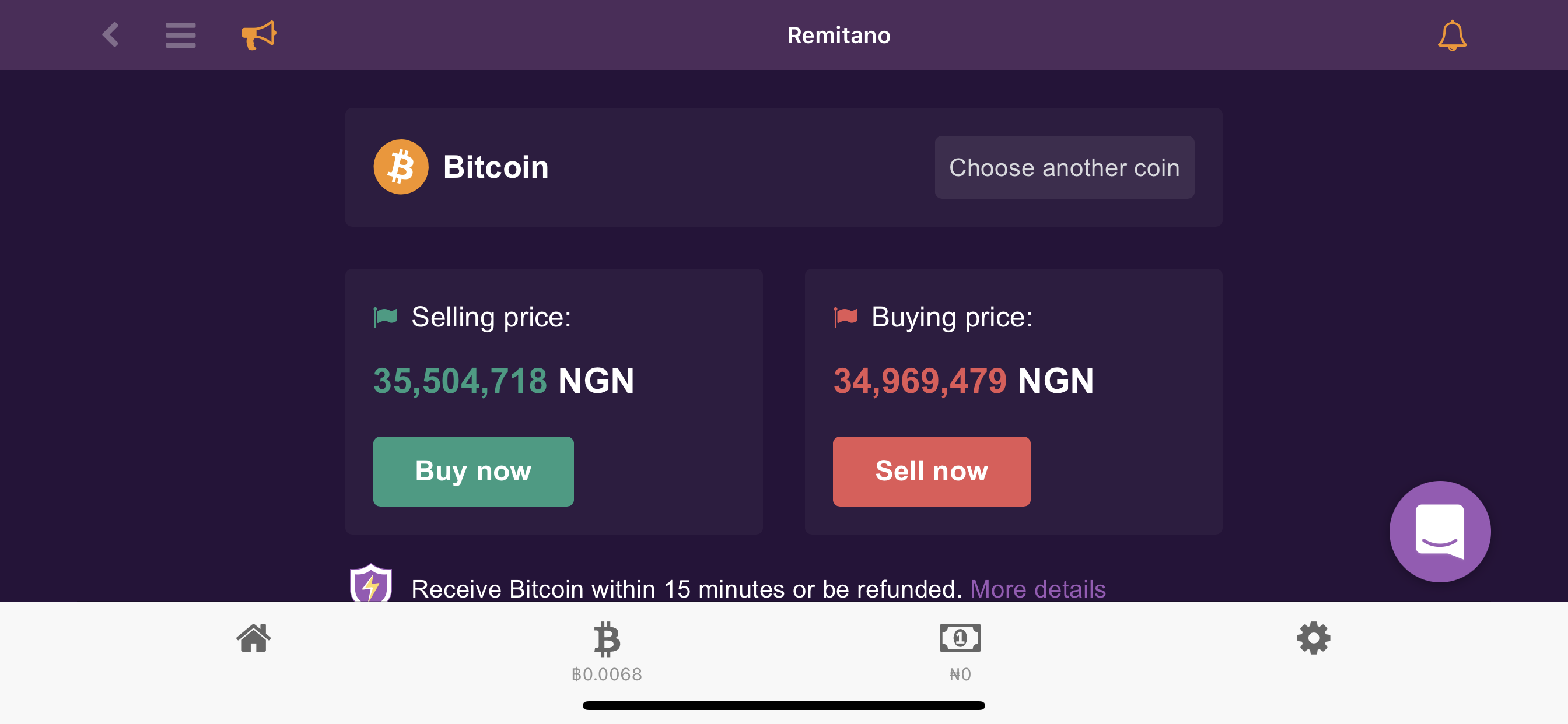Tap the home indicator bar at the bottom
This screenshot has height=724, width=1568.
pyautogui.click(x=784, y=706)
